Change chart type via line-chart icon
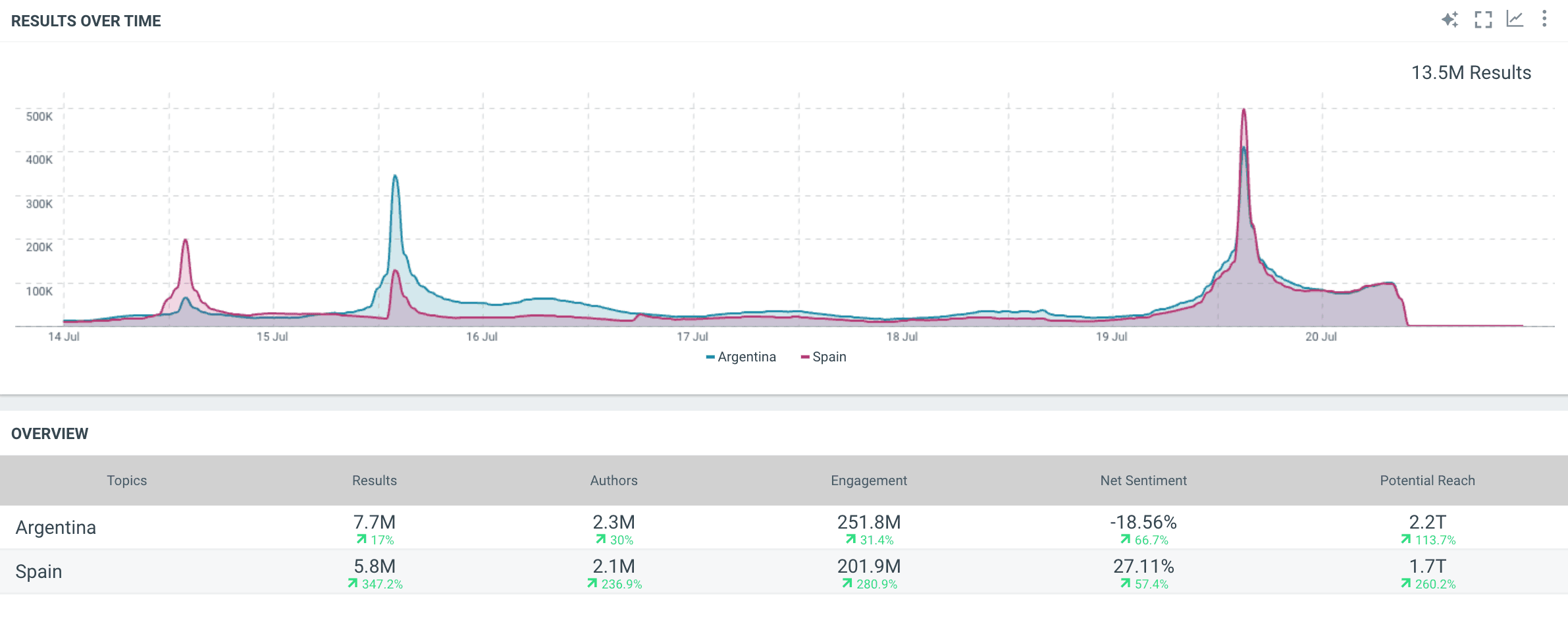This screenshot has width=1568, height=628. [x=1515, y=19]
